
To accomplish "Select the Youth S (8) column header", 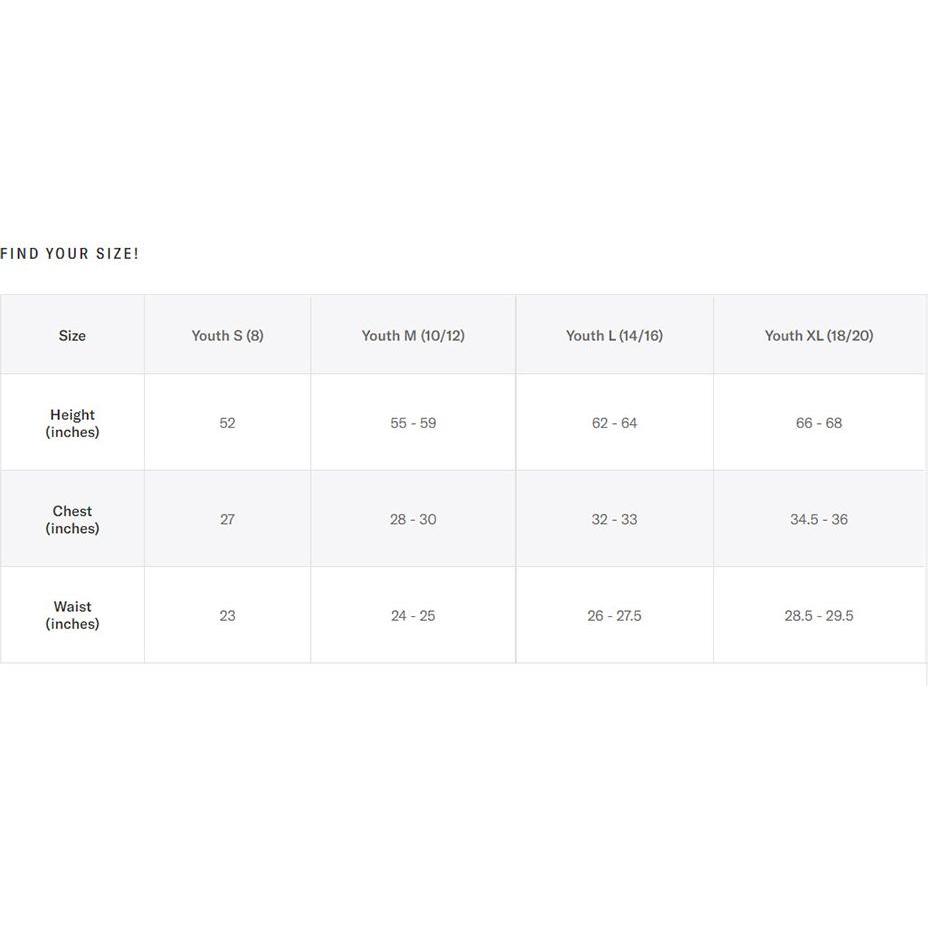I will click(227, 335).
